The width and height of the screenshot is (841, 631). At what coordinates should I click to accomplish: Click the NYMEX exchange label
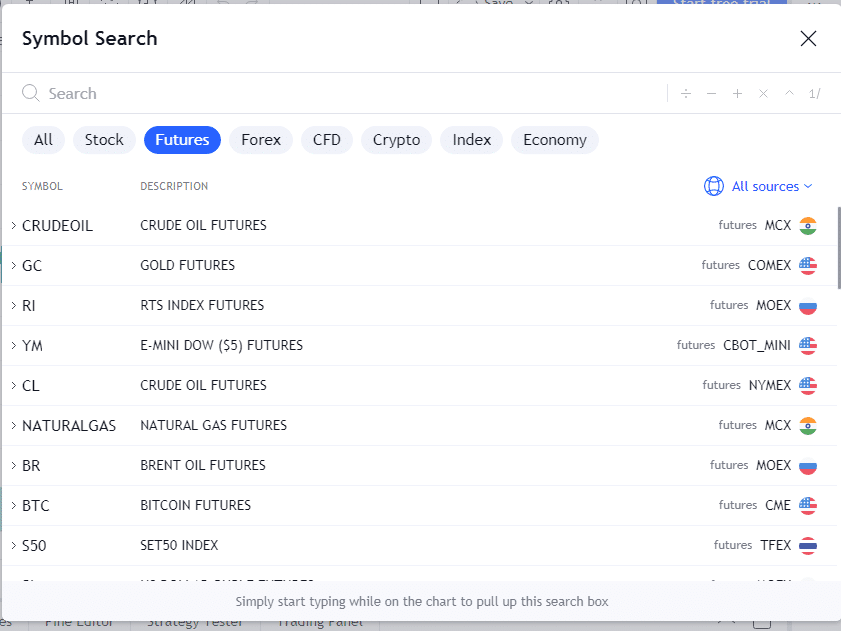[770, 385]
